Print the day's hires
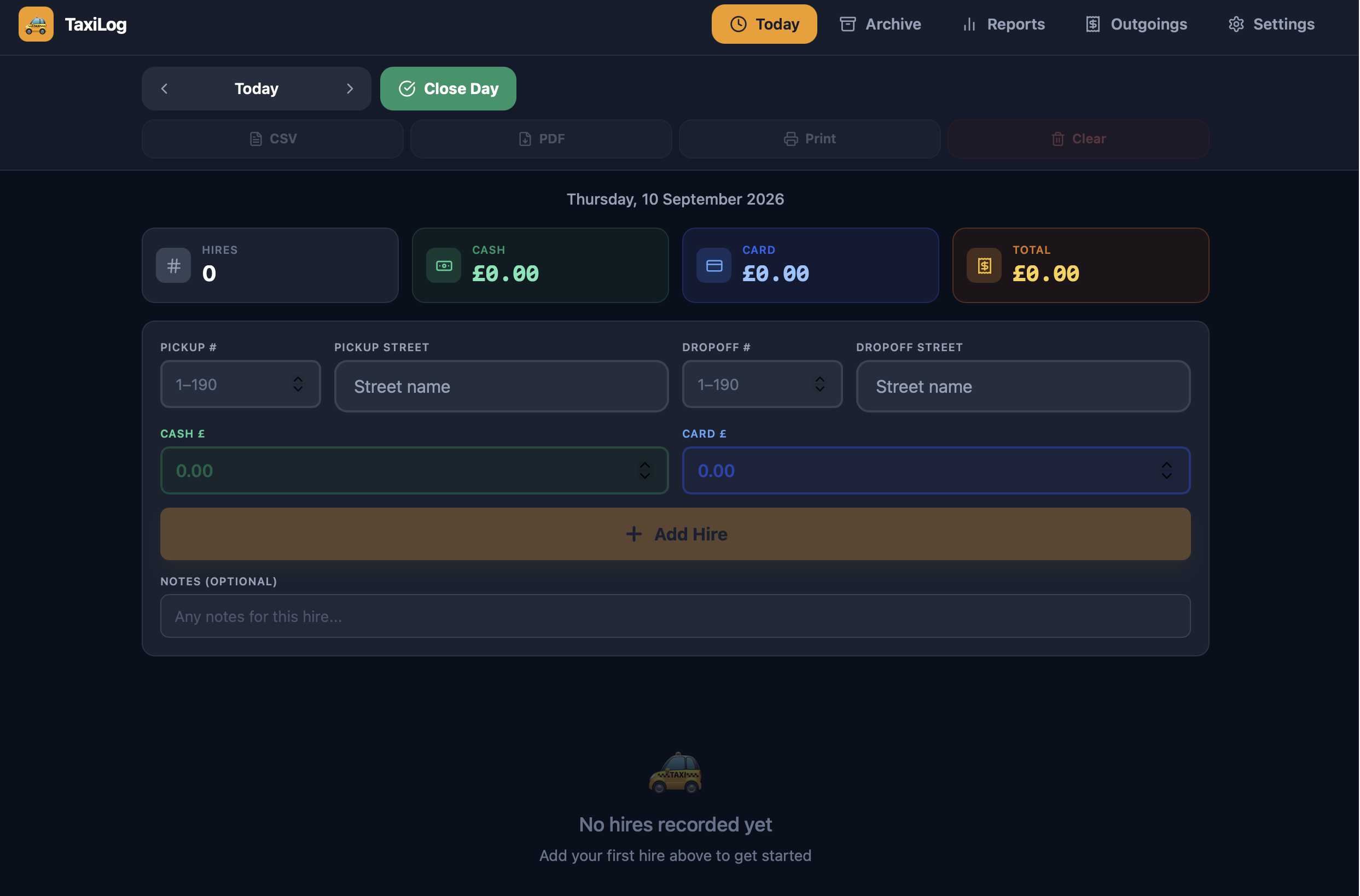 pos(810,139)
